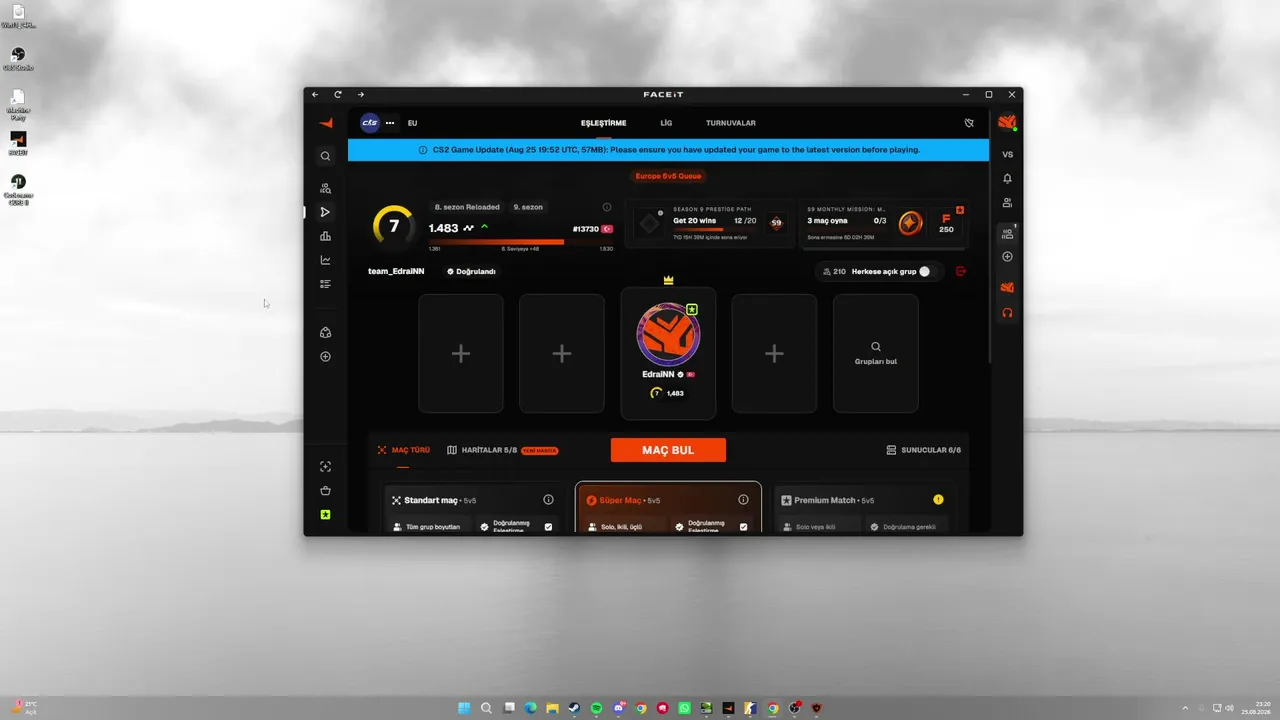Open the party list icon in right sidebar
The image size is (1280, 720).
click(x=1007, y=233)
